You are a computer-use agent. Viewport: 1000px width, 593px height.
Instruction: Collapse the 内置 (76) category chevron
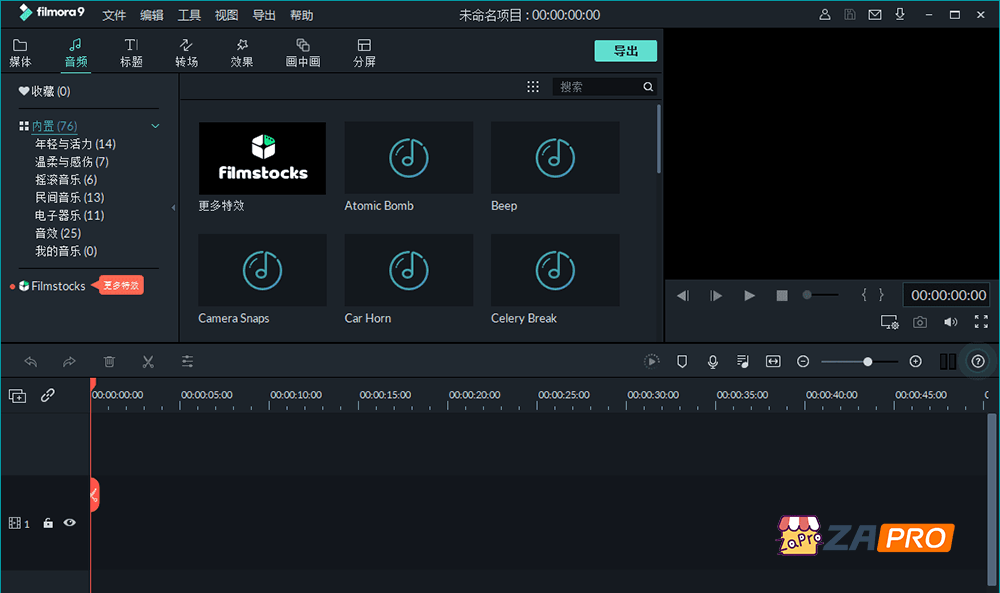pos(155,125)
